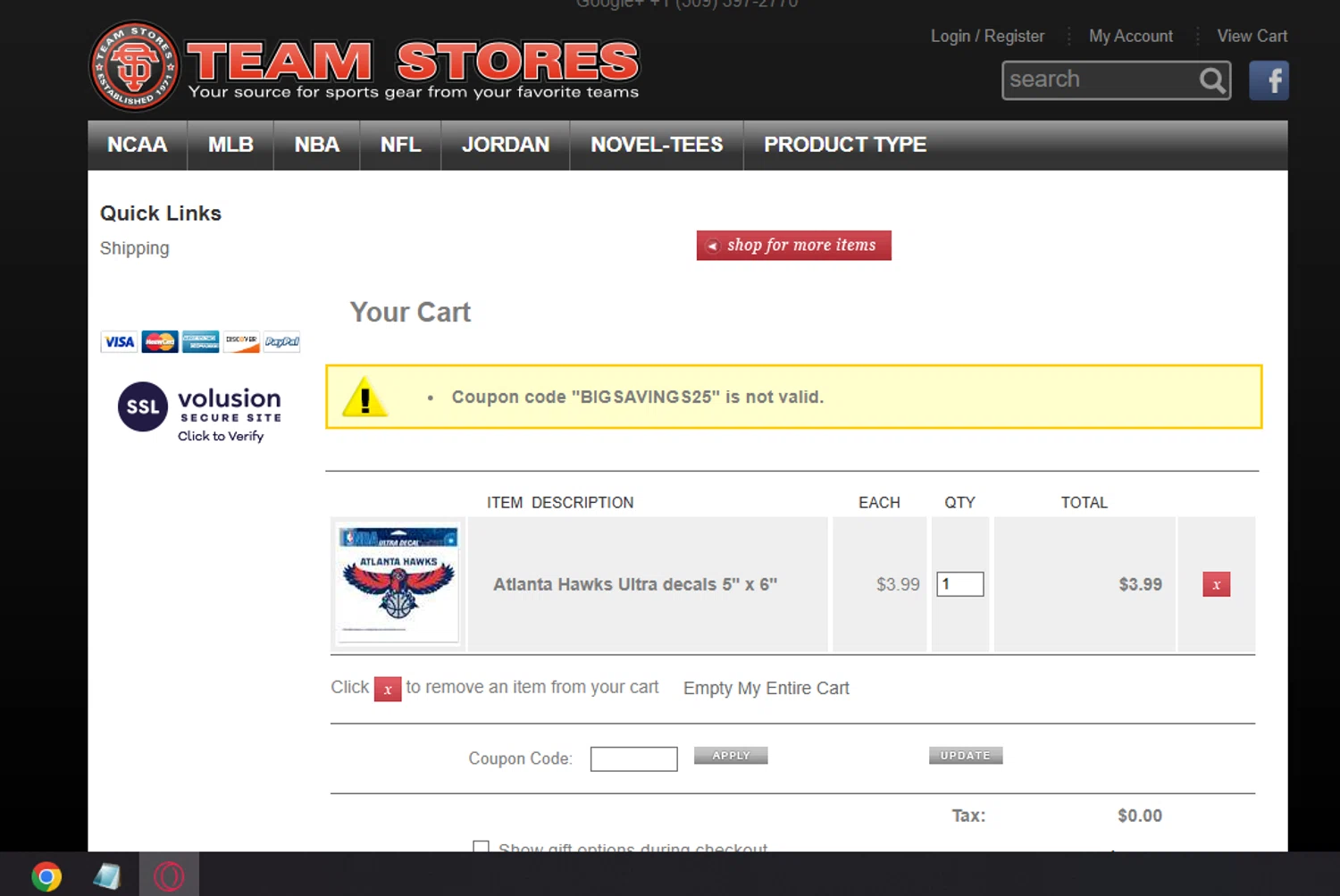The width and height of the screenshot is (1340, 896).
Task: Open the Atlanta Hawks decal thumbnail
Action: point(398,584)
